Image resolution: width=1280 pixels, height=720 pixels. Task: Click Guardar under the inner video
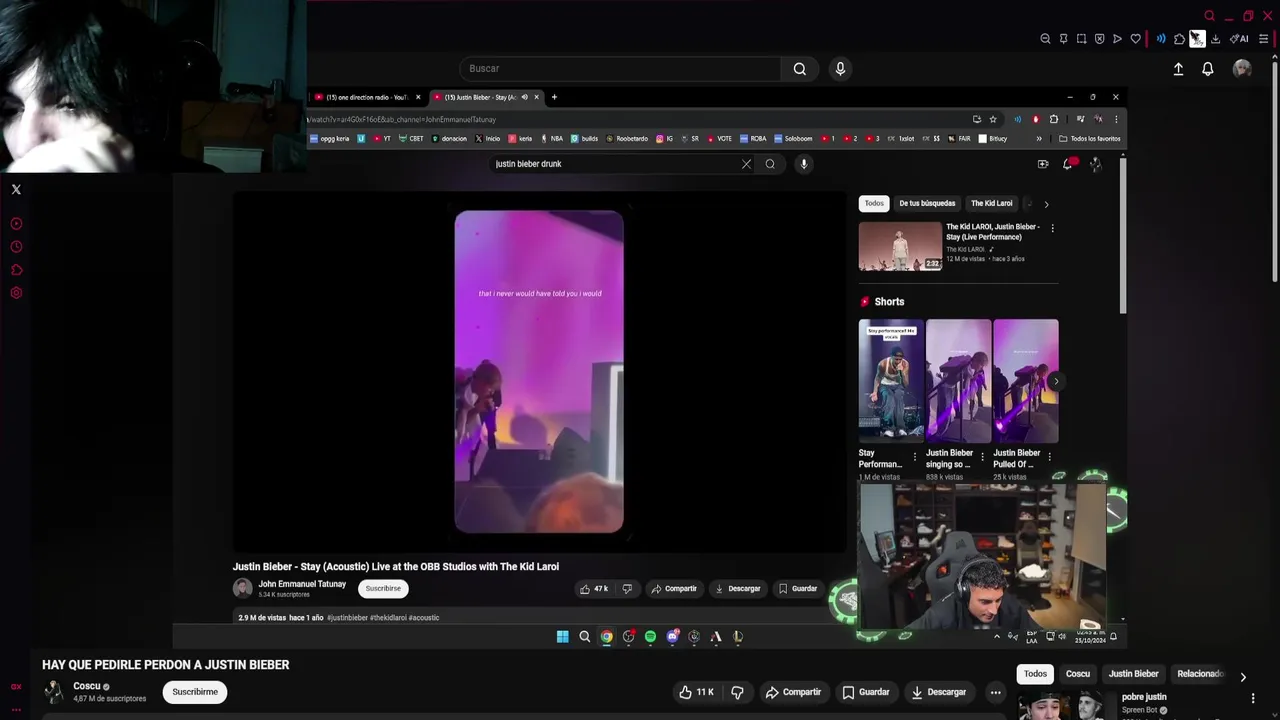[798, 589]
